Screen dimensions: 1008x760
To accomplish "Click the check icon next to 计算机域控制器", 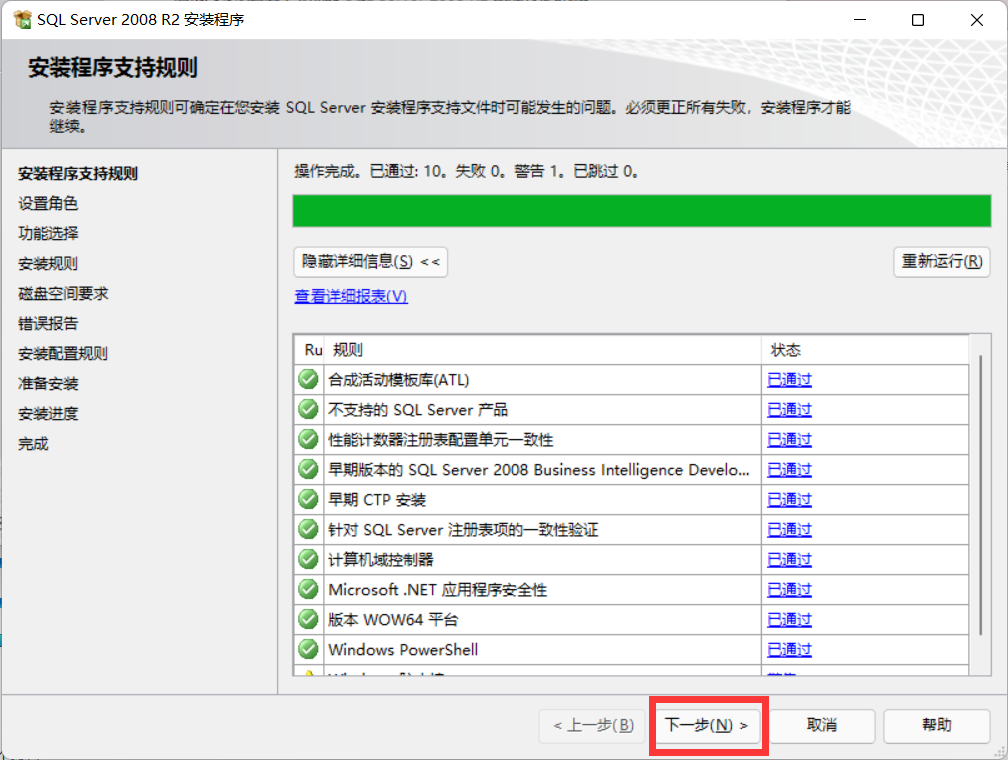I will [x=308, y=560].
